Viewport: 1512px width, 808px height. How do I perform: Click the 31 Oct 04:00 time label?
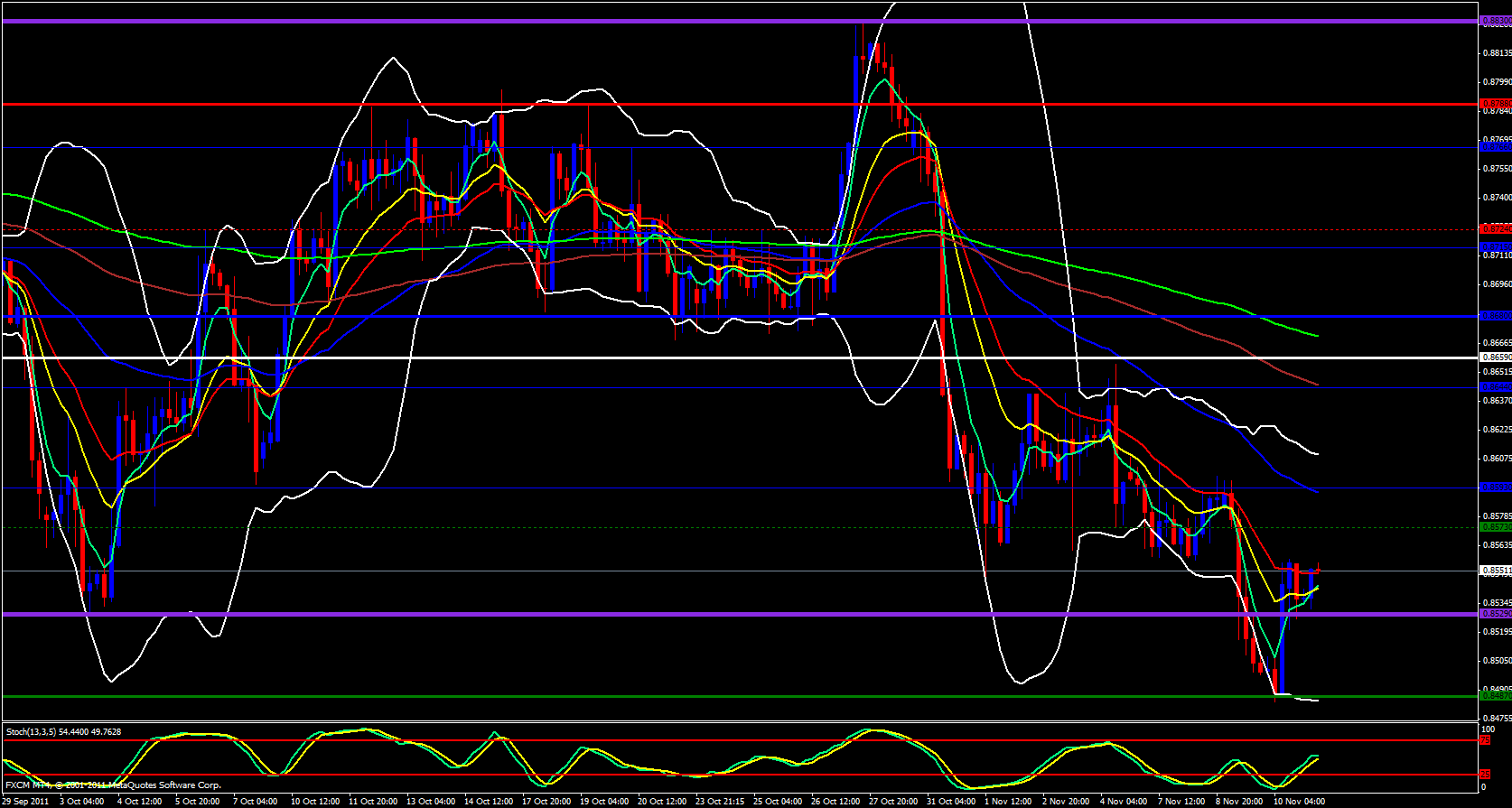[952, 801]
